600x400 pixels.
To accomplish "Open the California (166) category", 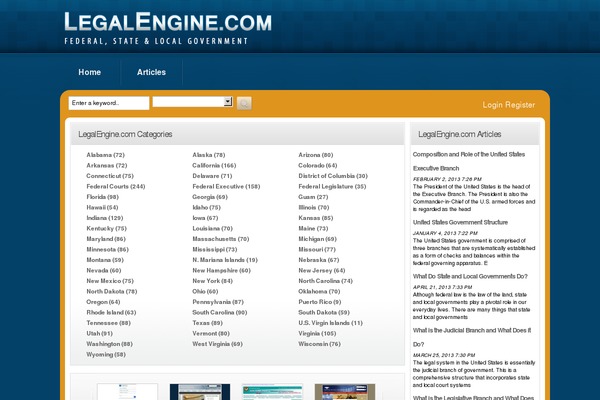I will 214,165.
